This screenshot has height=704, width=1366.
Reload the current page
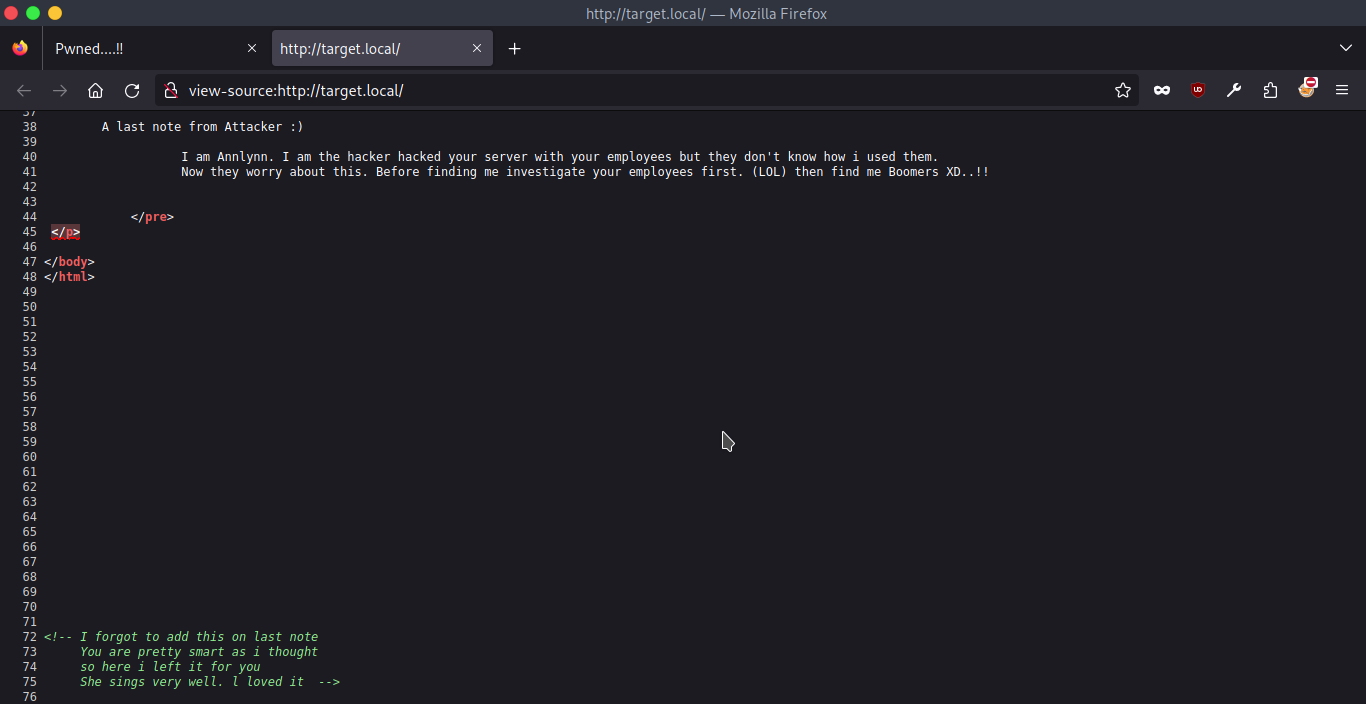pos(132,90)
